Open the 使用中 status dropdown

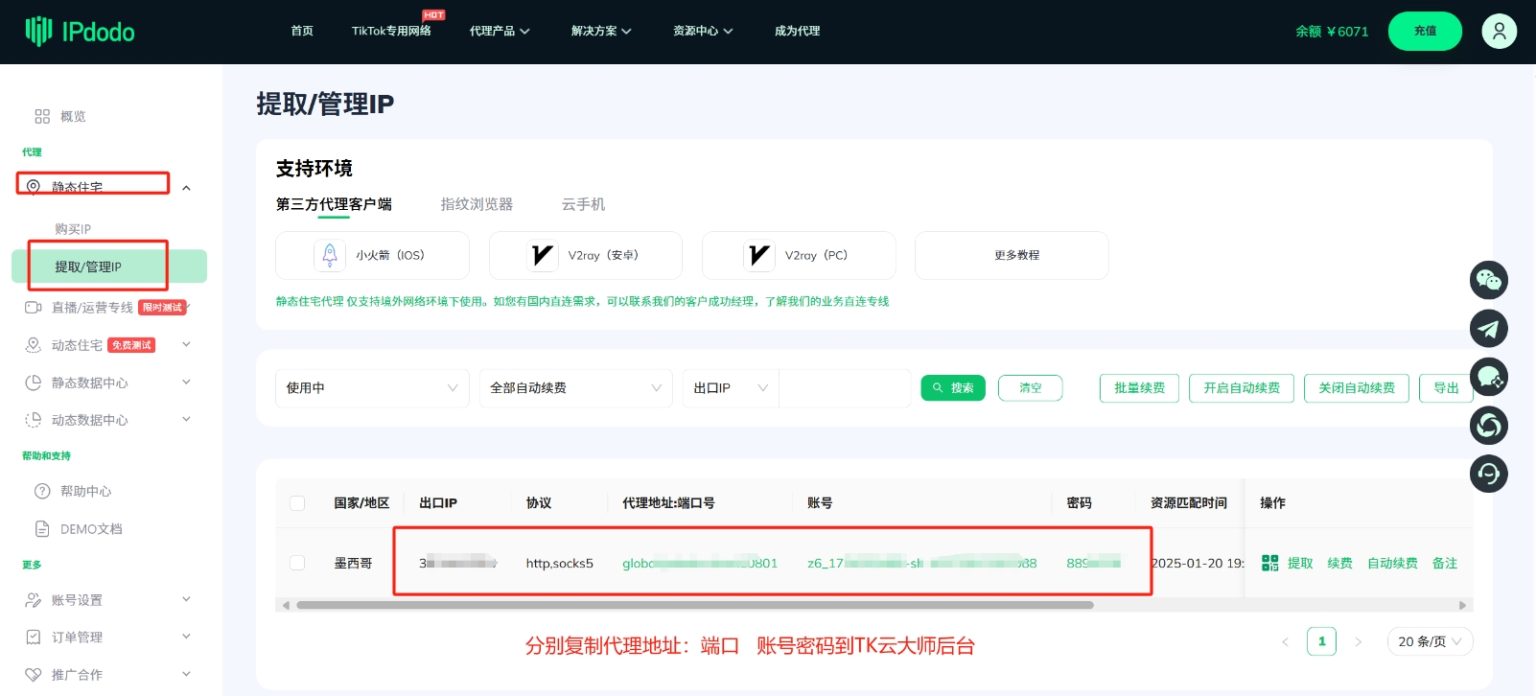click(372, 388)
